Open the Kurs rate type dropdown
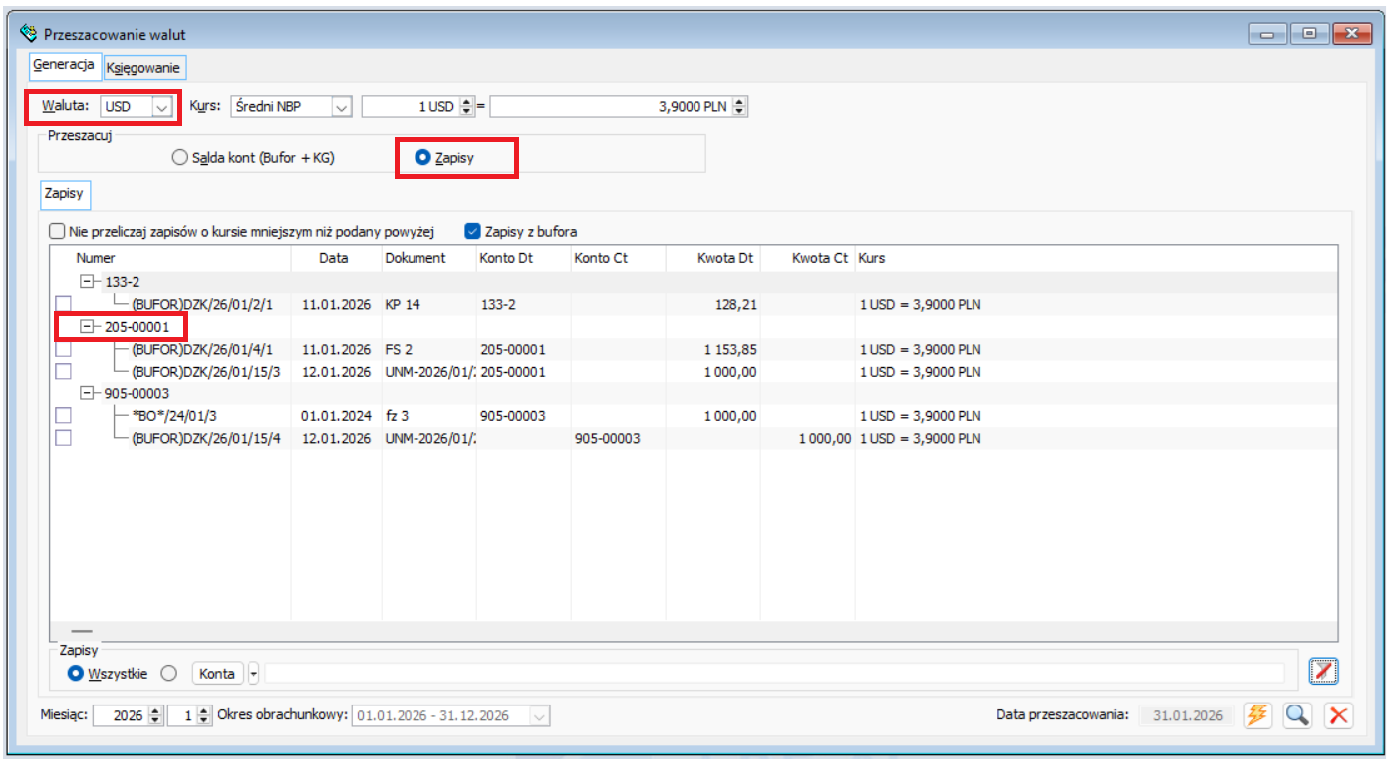Screen dimensions: 1390x761 tap(342, 107)
